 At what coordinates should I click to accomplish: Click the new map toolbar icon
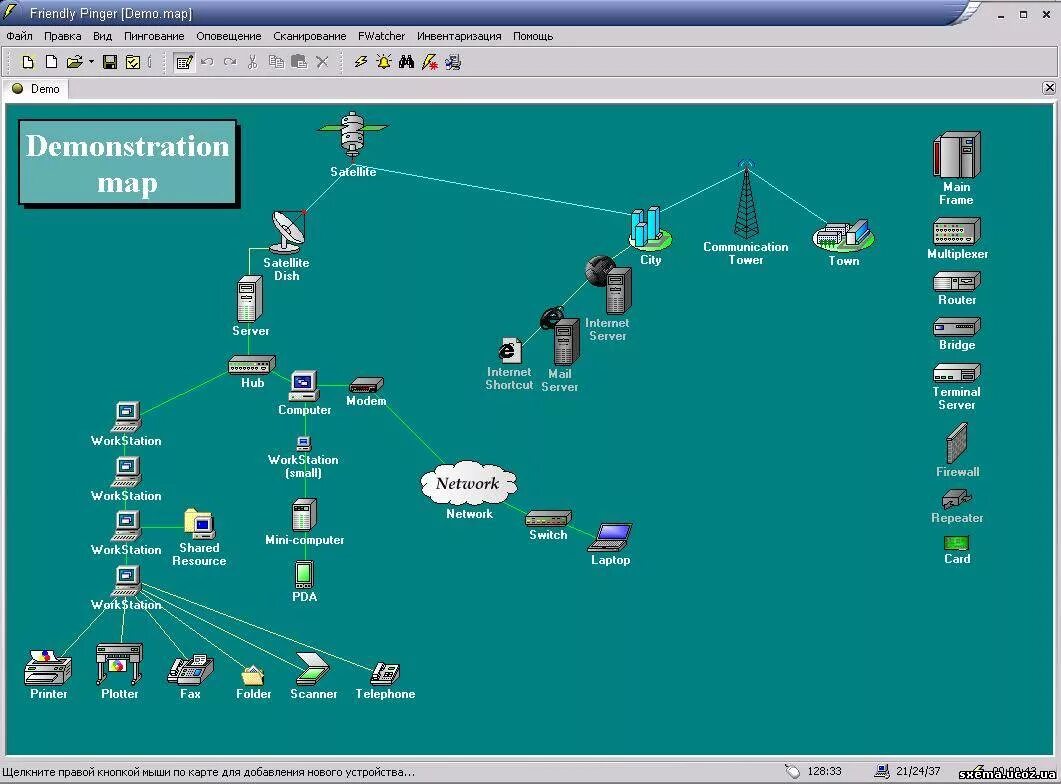(28, 62)
